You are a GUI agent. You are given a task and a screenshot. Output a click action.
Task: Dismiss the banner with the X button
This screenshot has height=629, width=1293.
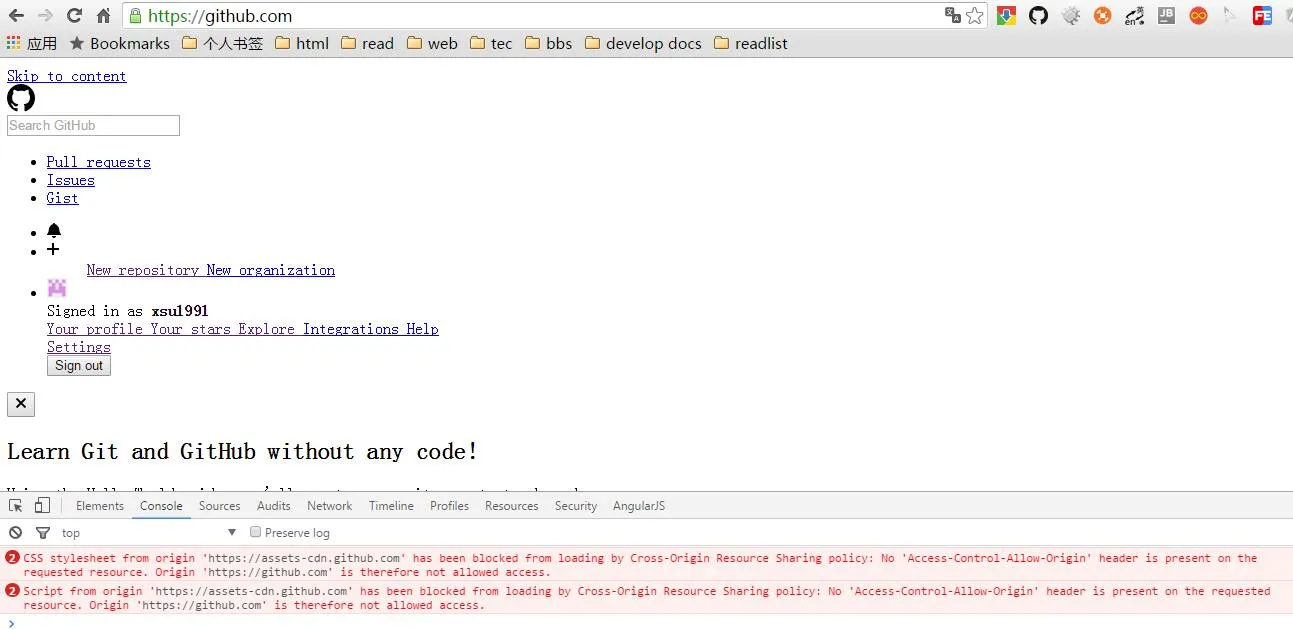tap(21, 404)
